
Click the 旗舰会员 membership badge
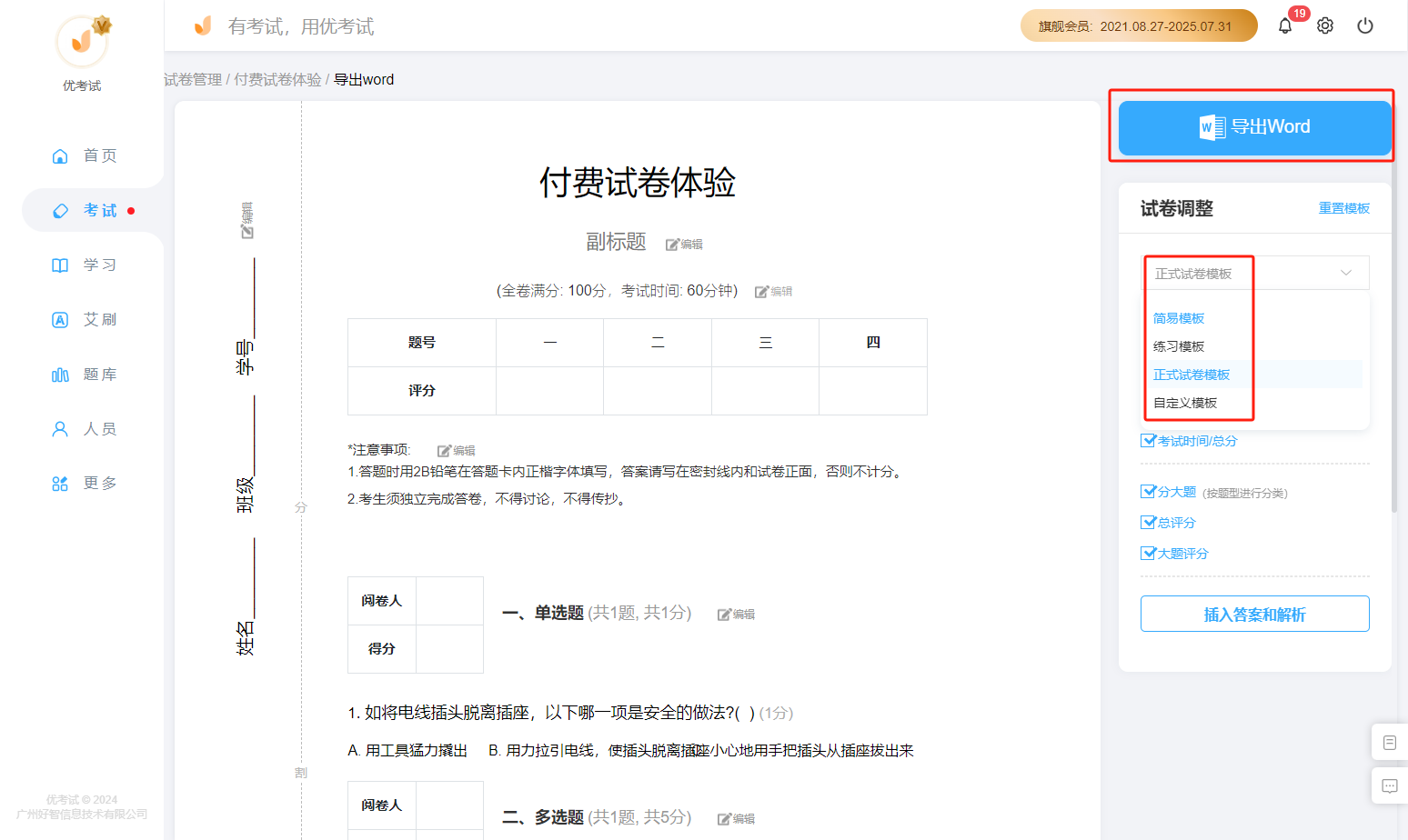(1139, 26)
